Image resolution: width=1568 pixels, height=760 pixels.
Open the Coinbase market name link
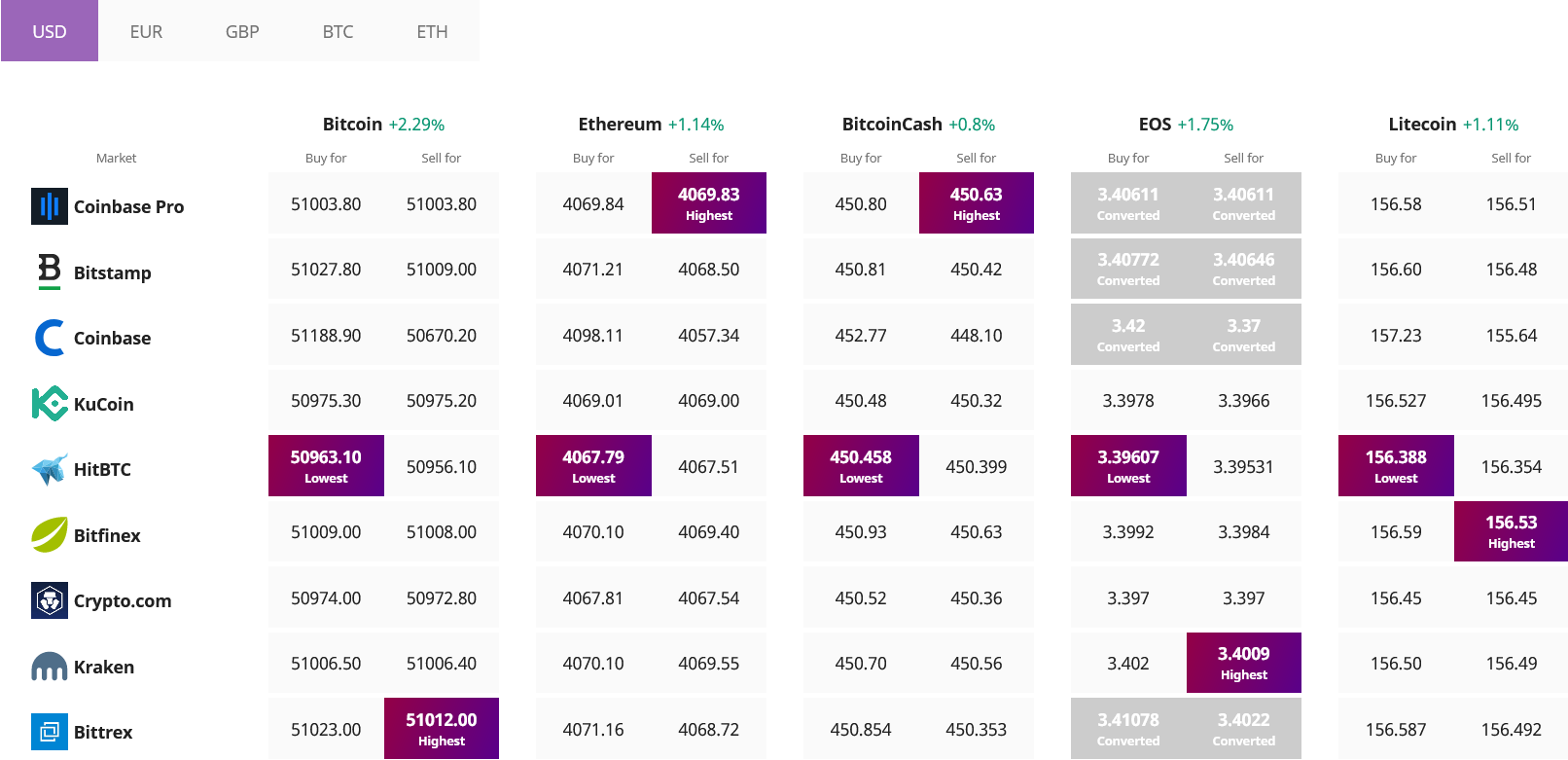113,338
